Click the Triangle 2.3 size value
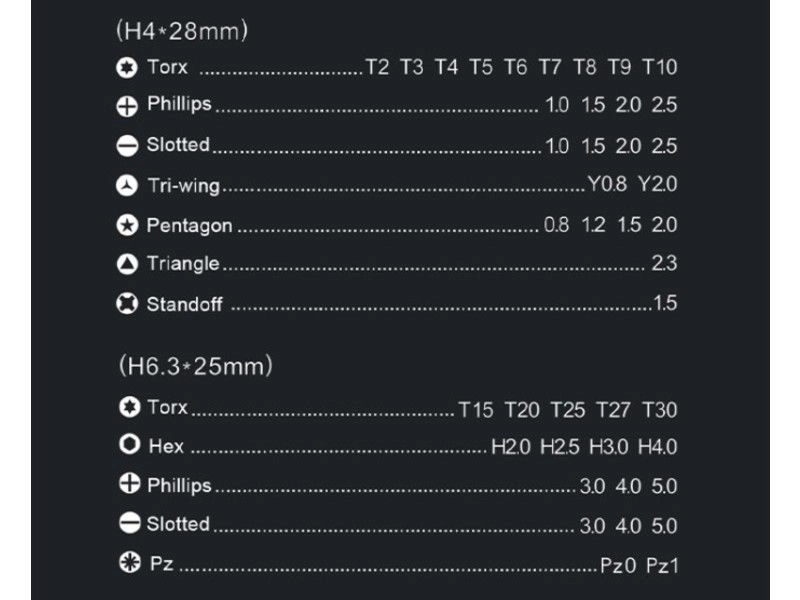 coord(664,263)
